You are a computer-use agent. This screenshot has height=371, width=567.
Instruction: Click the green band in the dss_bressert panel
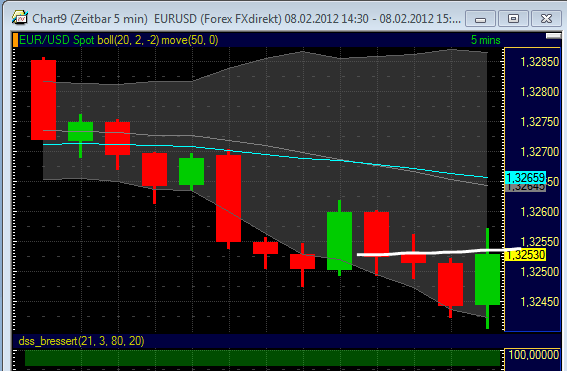point(263,358)
